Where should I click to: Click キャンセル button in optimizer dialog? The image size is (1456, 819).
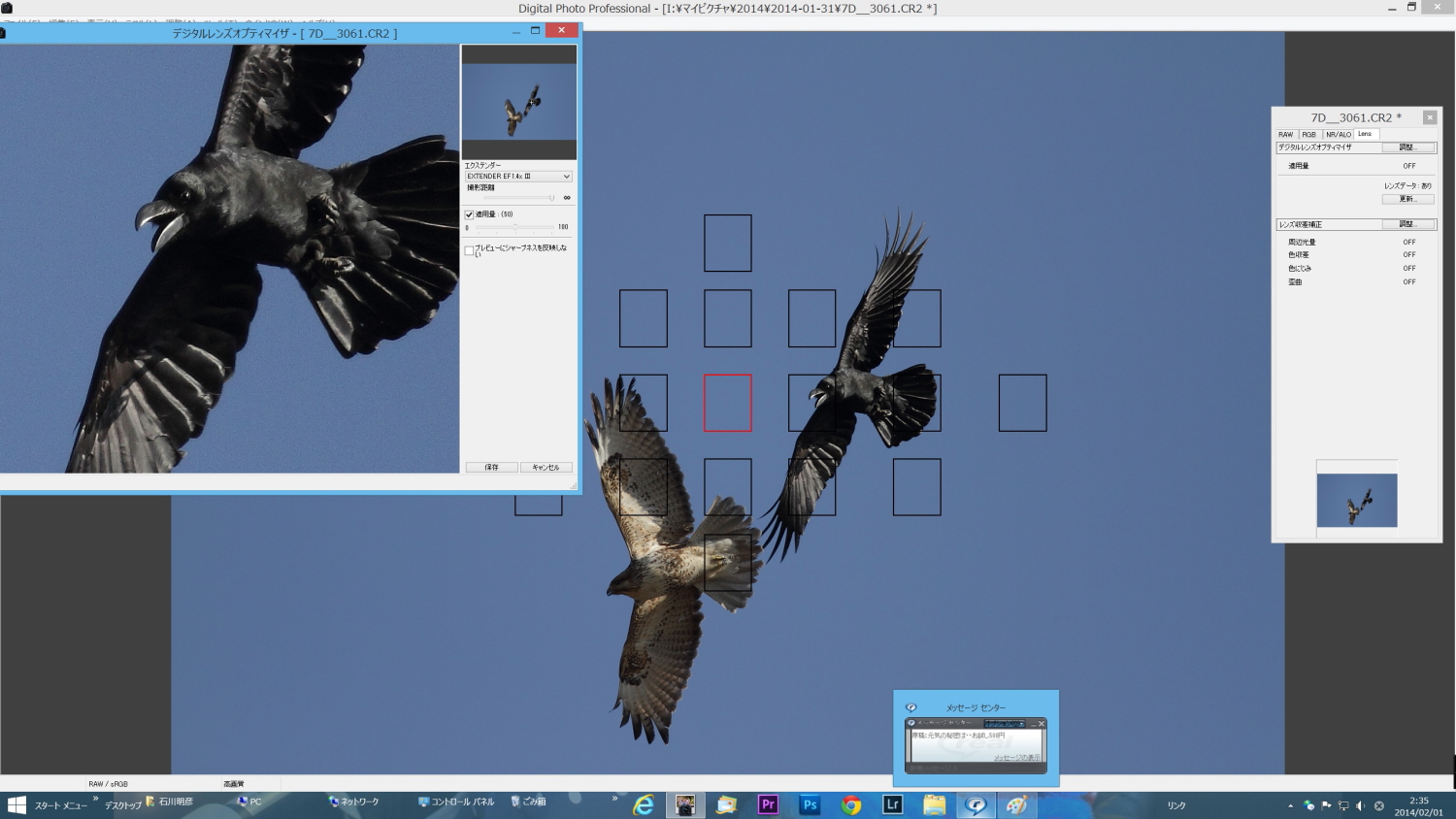tap(546, 468)
